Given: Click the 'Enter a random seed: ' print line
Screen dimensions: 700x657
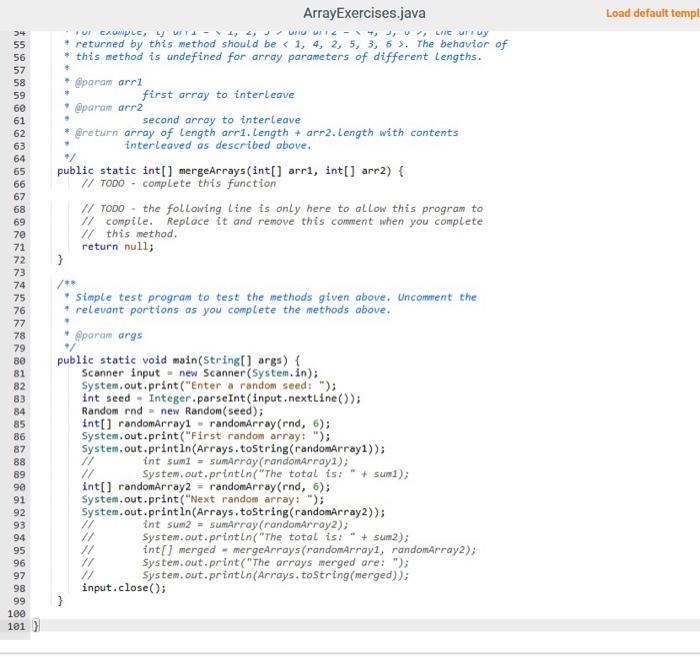Looking at the screenshot, I should [x=209, y=386].
